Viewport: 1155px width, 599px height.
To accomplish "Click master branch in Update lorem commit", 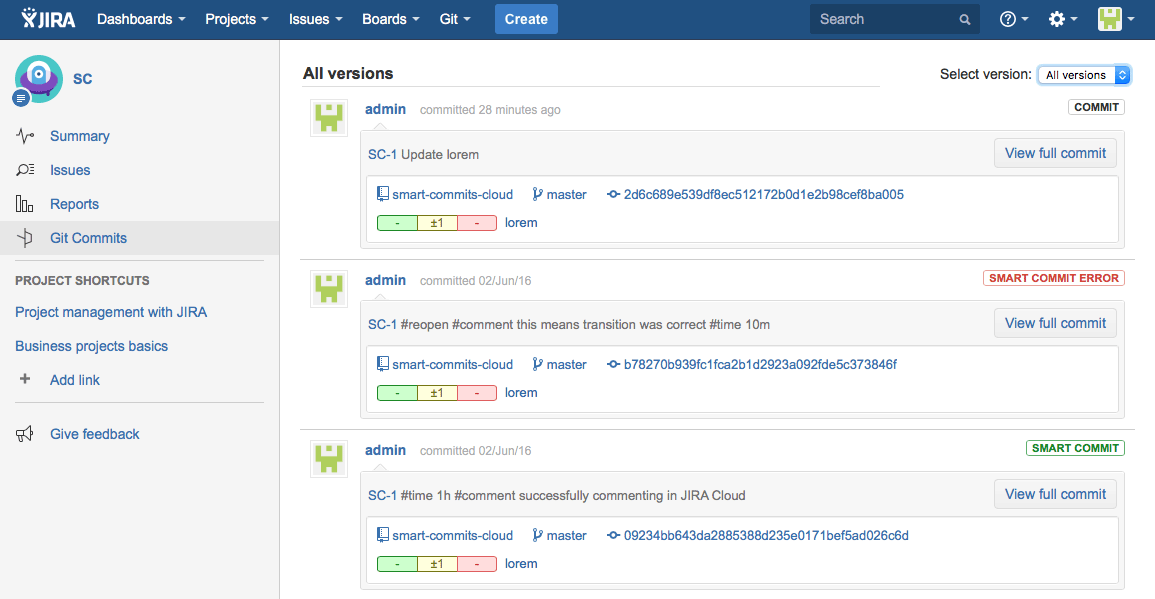I will click(566, 195).
